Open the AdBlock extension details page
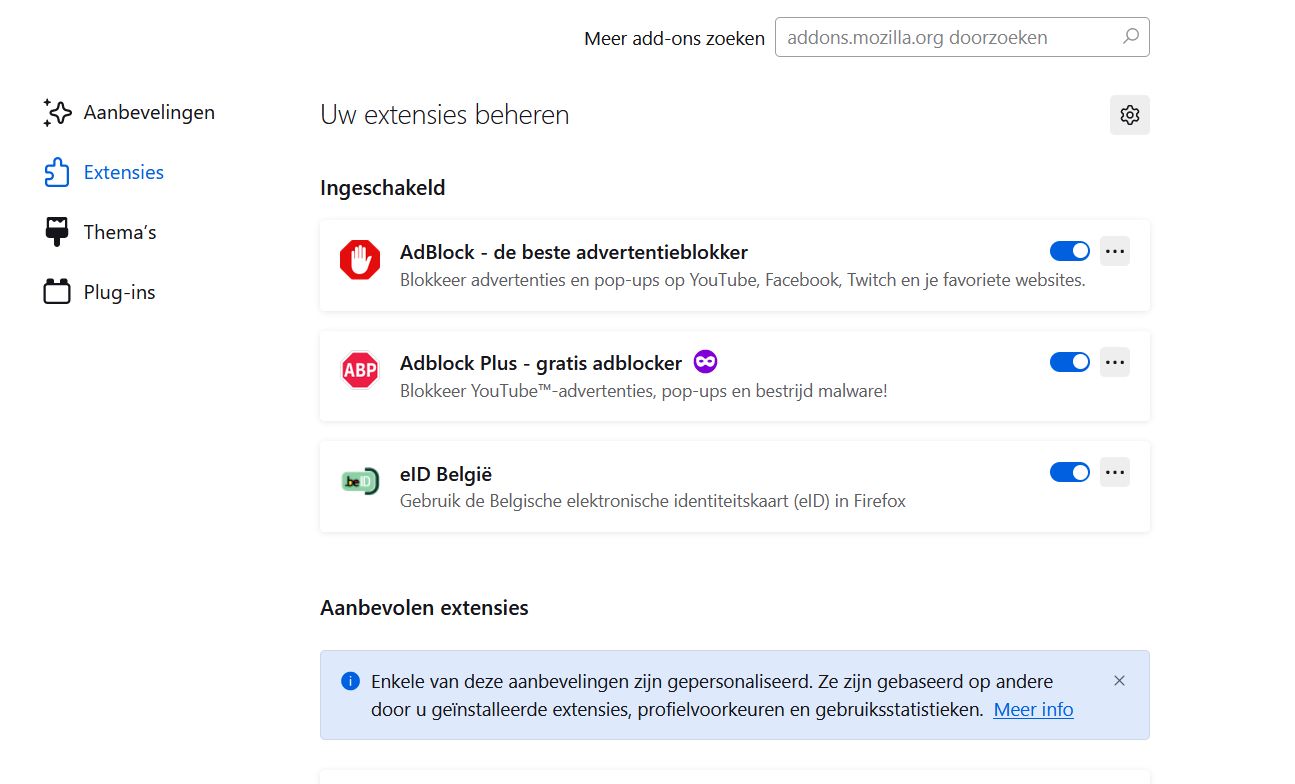The width and height of the screenshot is (1295, 784). click(x=573, y=252)
